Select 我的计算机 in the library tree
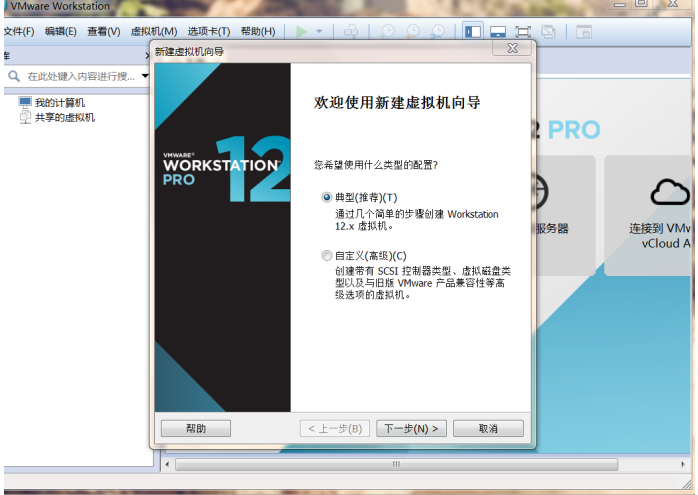 pyautogui.click(x=60, y=103)
